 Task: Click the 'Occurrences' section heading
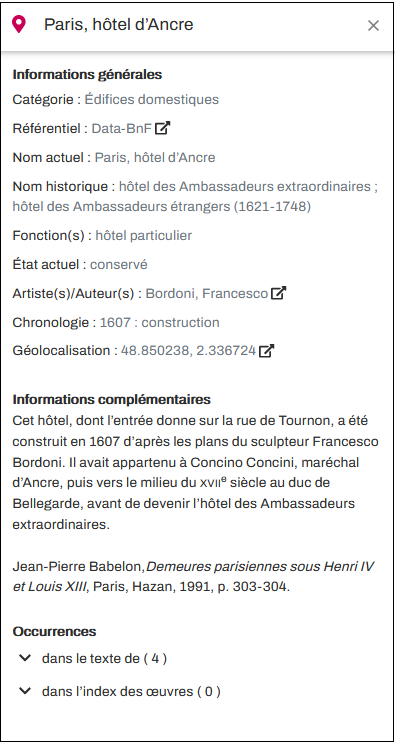pyautogui.click(x=54, y=631)
